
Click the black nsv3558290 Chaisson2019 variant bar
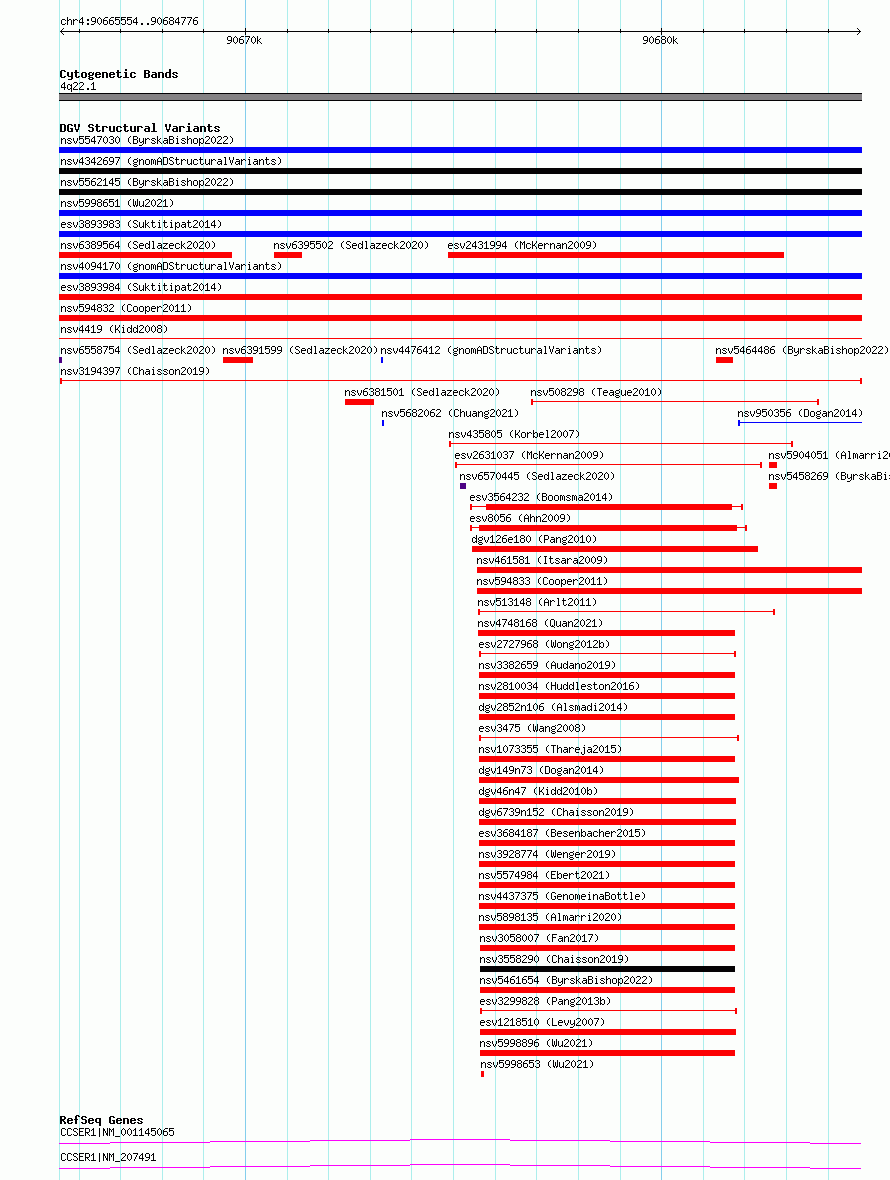(x=607, y=969)
